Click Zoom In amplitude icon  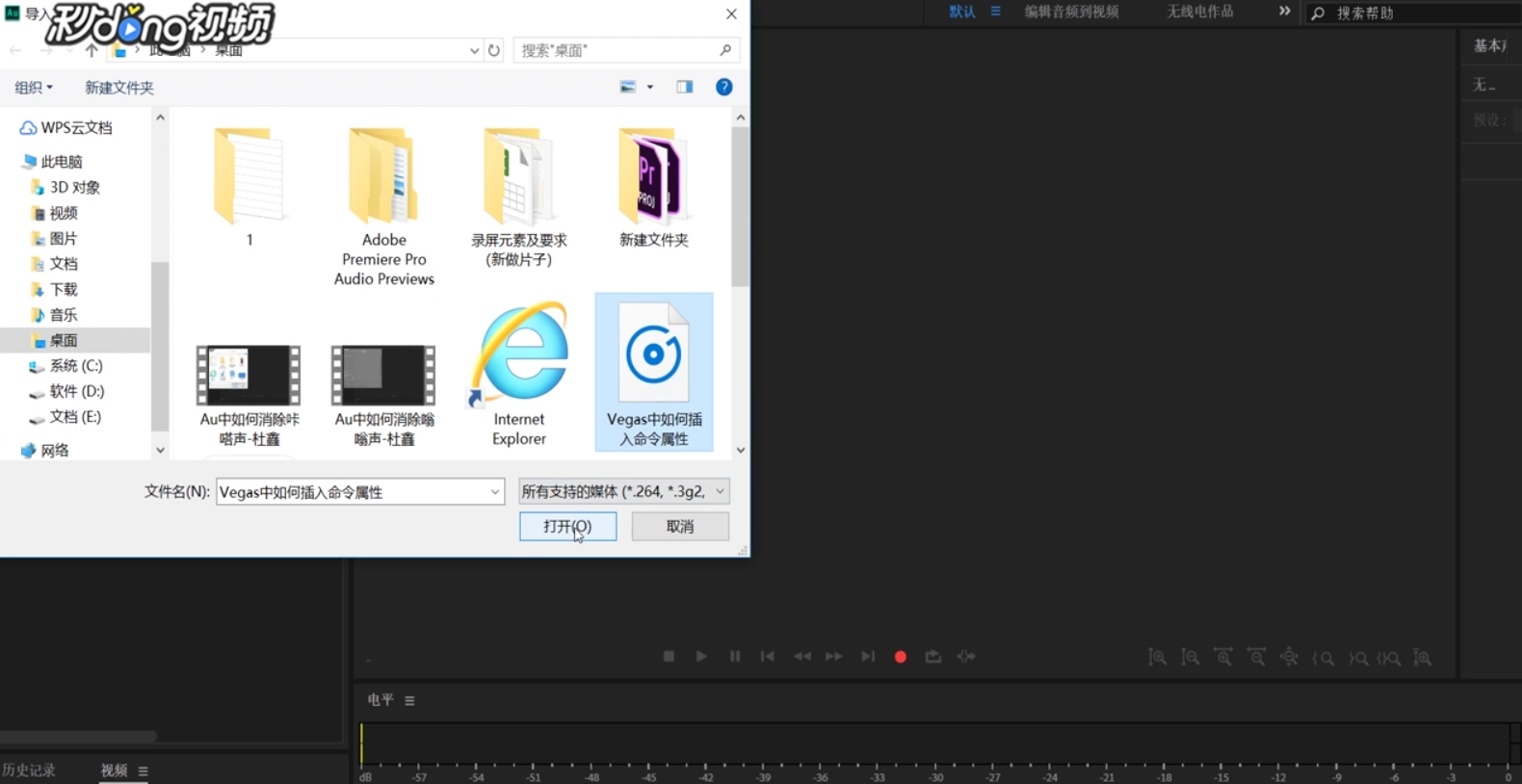tap(1158, 658)
